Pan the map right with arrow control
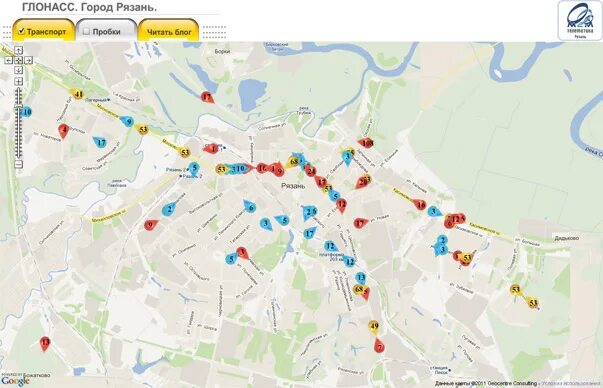The height and width of the screenshot is (388, 603). [x=28, y=60]
